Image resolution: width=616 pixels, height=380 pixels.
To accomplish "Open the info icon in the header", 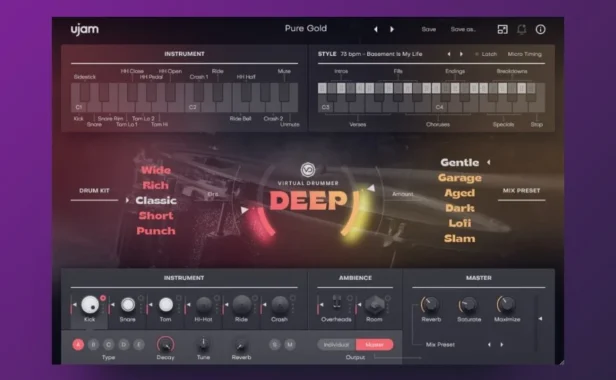I will [x=541, y=29].
